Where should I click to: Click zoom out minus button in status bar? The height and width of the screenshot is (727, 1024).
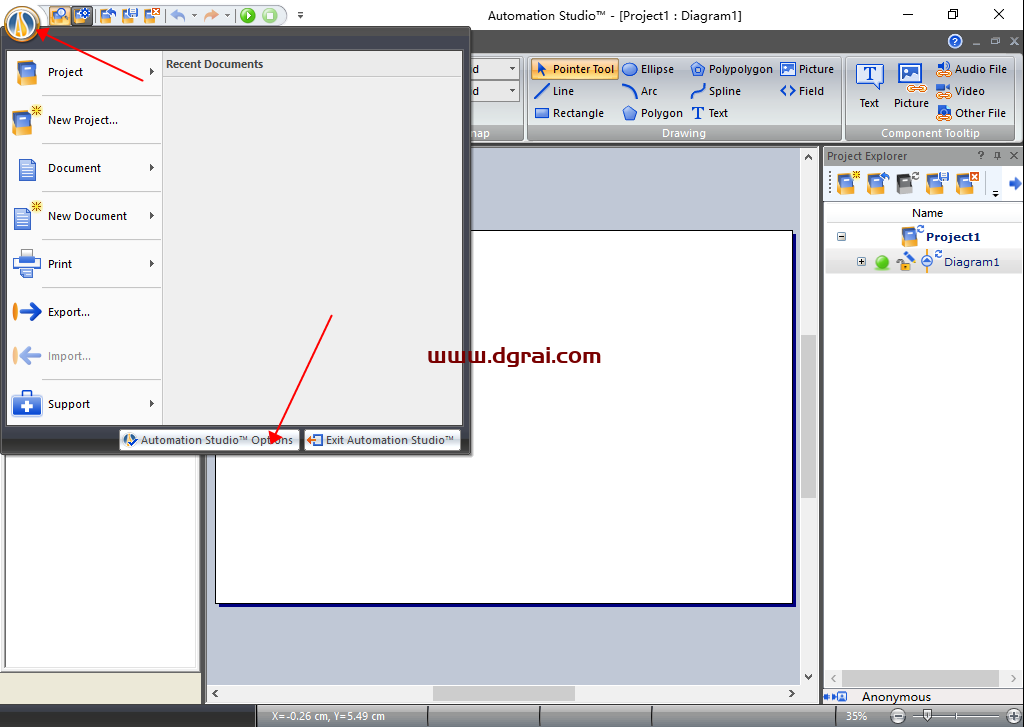pos(899,717)
